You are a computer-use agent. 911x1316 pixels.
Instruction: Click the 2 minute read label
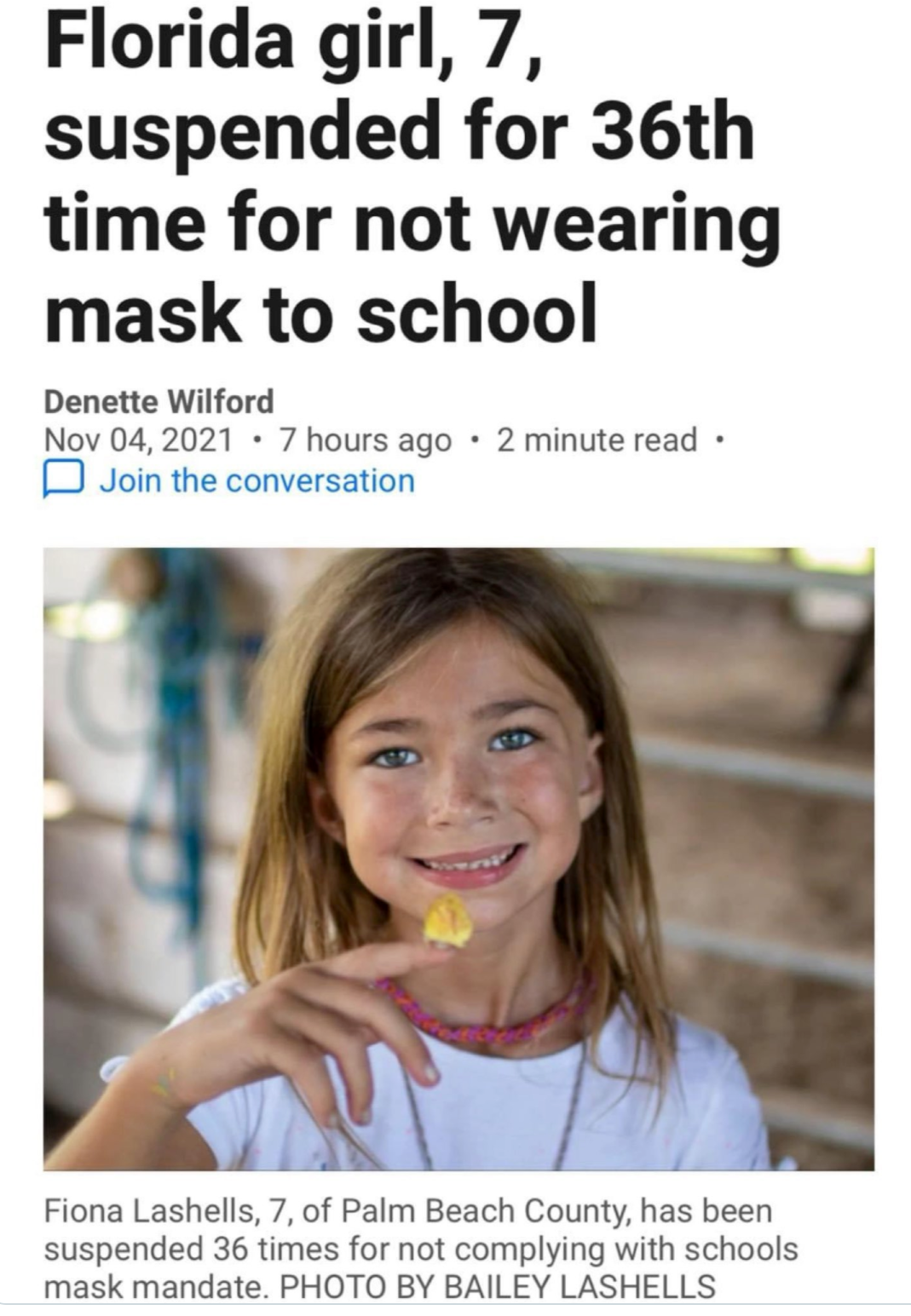tap(597, 440)
